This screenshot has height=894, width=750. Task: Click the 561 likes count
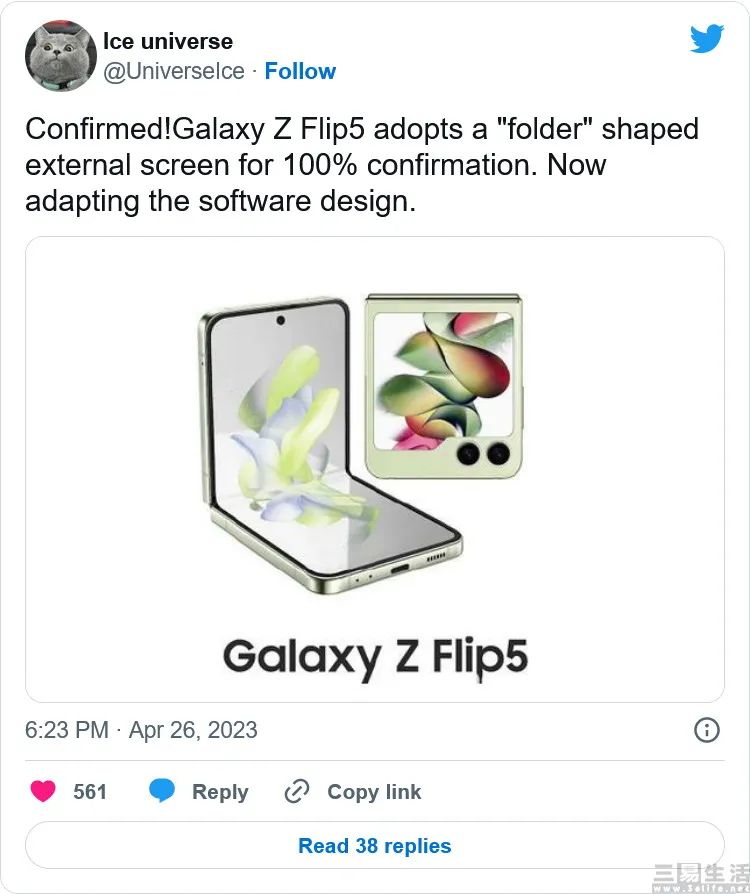[x=90, y=792]
